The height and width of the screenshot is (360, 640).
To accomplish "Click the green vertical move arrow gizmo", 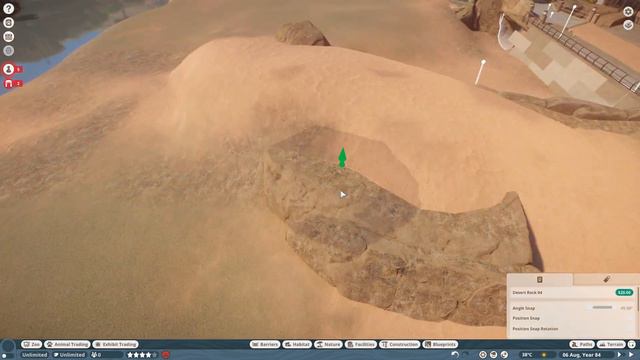I will [x=342, y=158].
